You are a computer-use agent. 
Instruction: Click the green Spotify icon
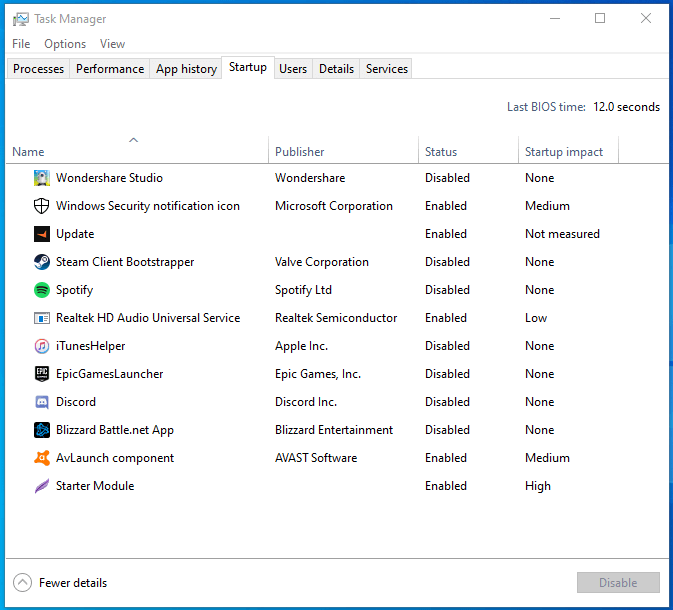[42, 290]
